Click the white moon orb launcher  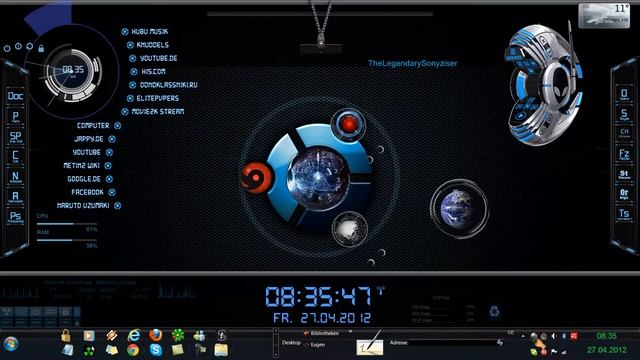tap(349, 229)
